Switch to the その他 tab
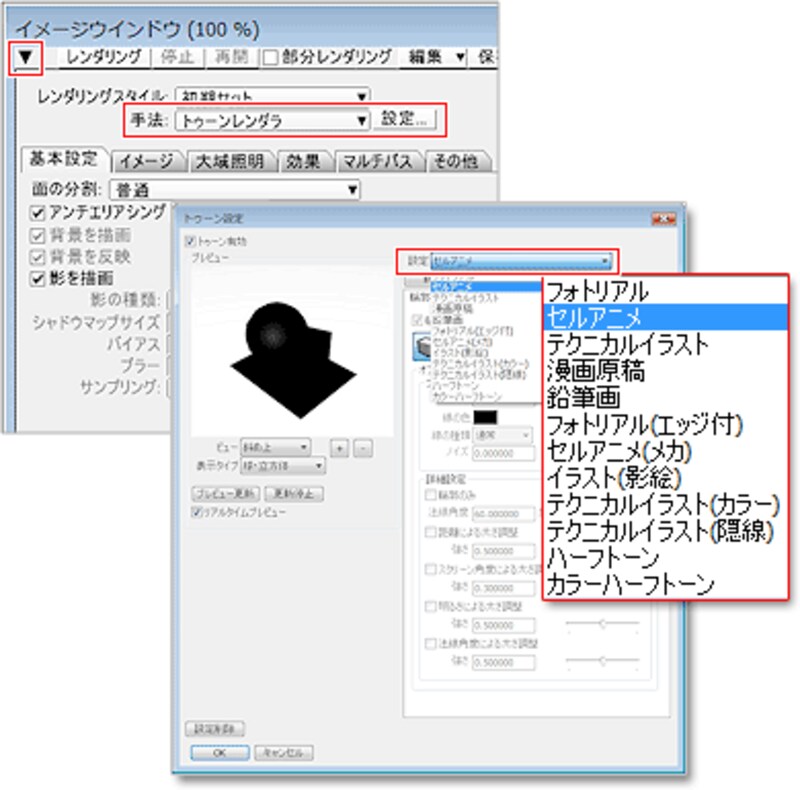800x790 pixels. click(x=456, y=161)
